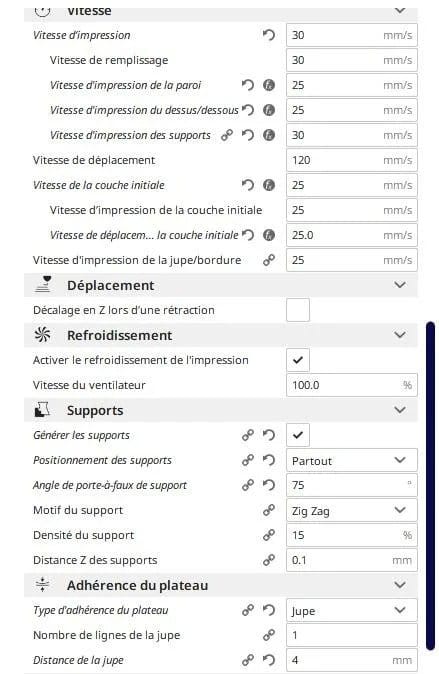Click link icon next to Motif du support
This screenshot has width=439, height=674.
tap(269, 510)
